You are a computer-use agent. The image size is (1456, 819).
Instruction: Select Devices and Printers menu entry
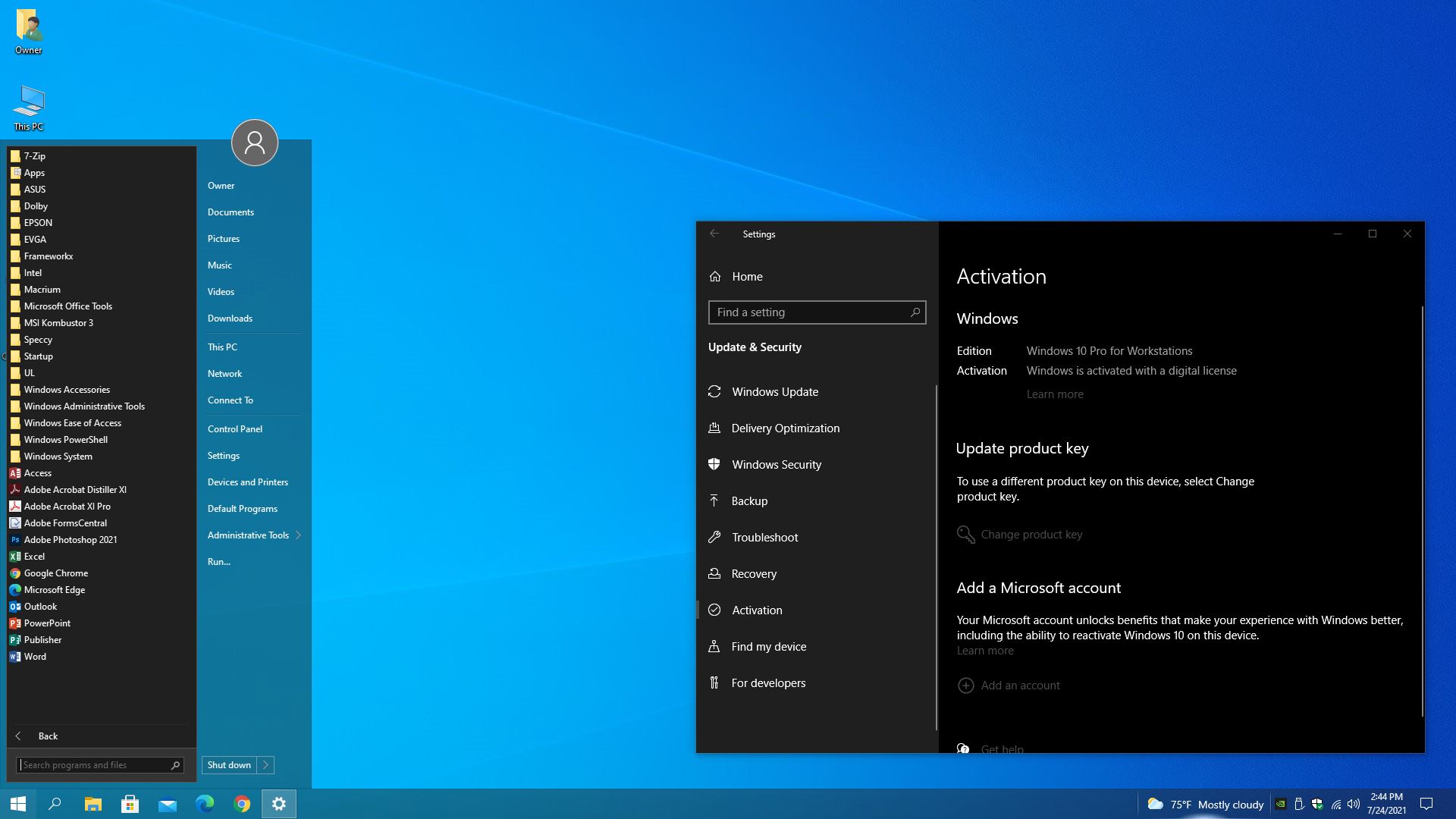pos(248,482)
